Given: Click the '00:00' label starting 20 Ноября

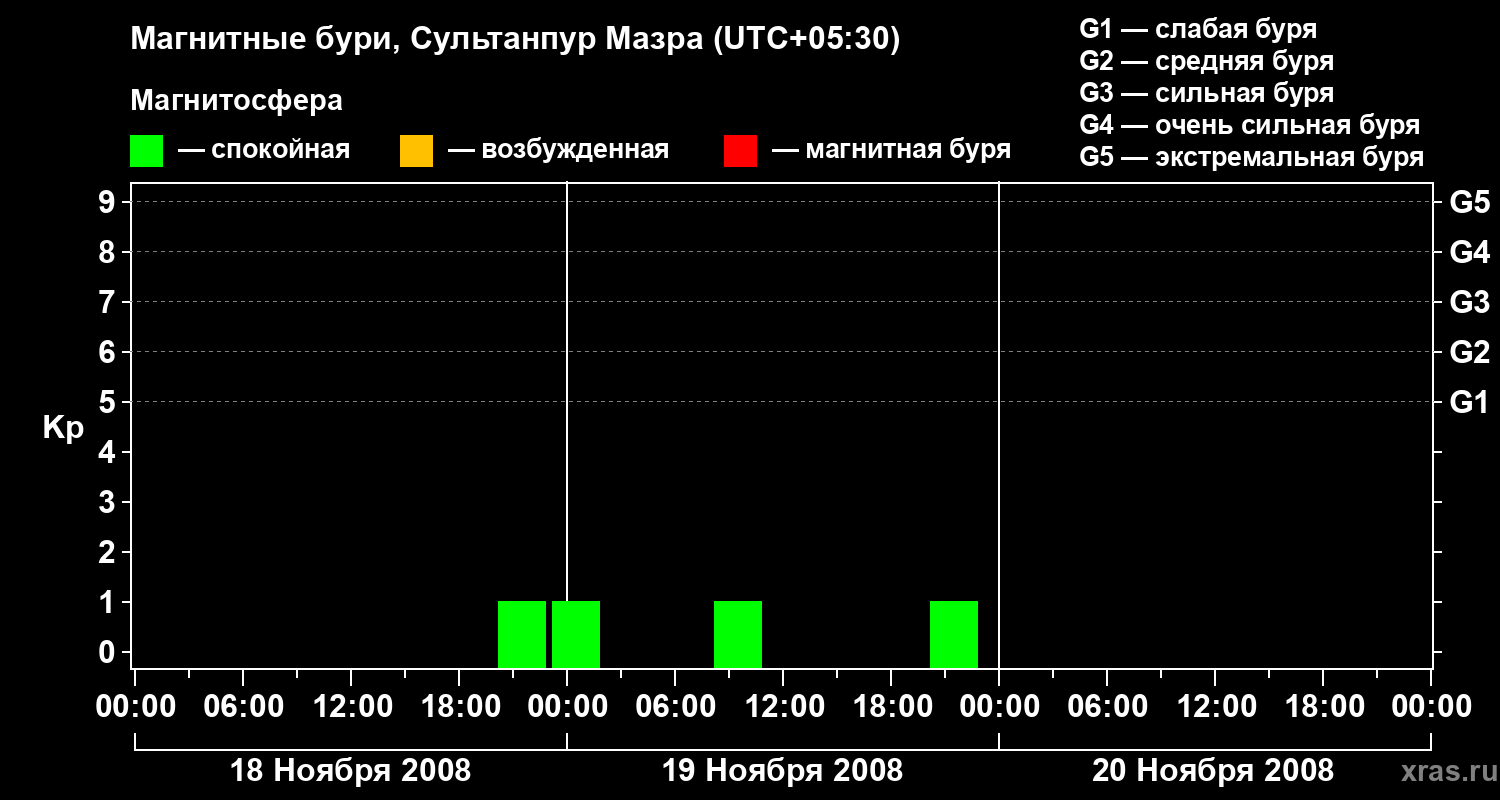Looking at the screenshot, I should pyautogui.click(x=999, y=707).
